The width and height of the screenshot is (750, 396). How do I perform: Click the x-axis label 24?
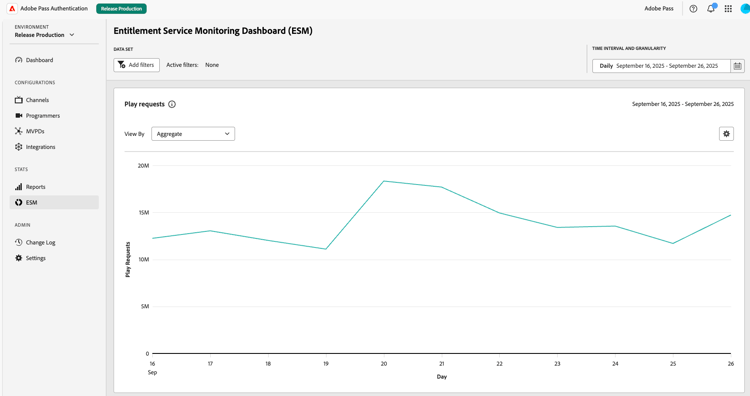(x=615, y=363)
